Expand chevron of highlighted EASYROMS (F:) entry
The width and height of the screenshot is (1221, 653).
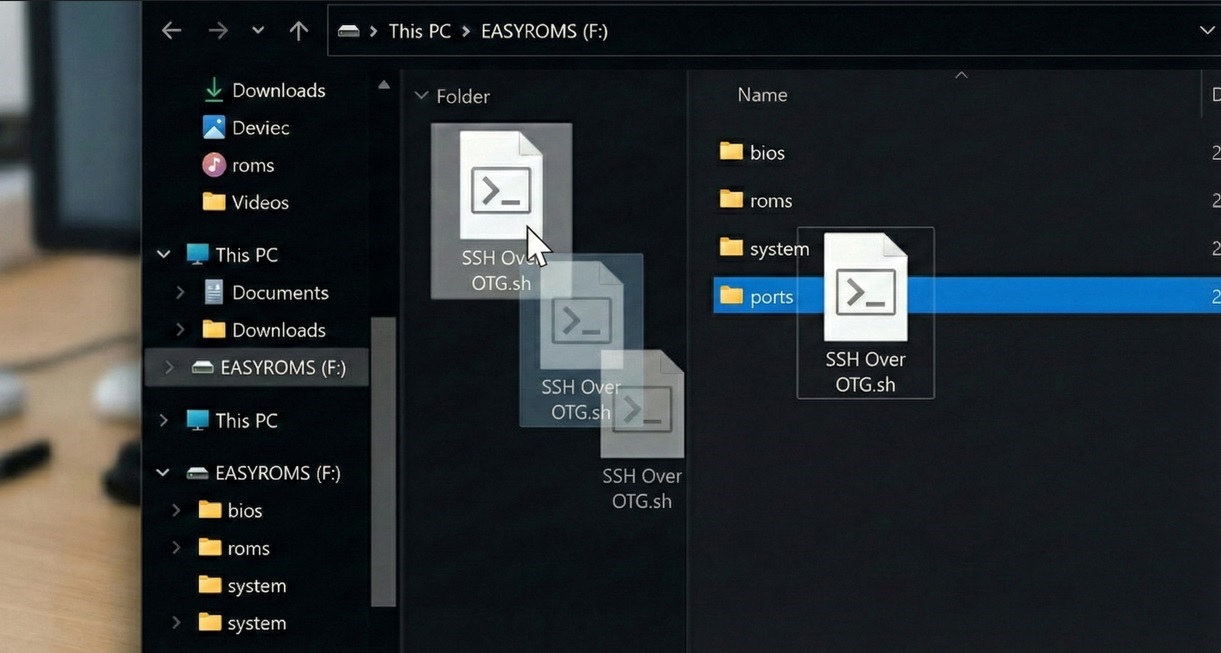point(169,368)
